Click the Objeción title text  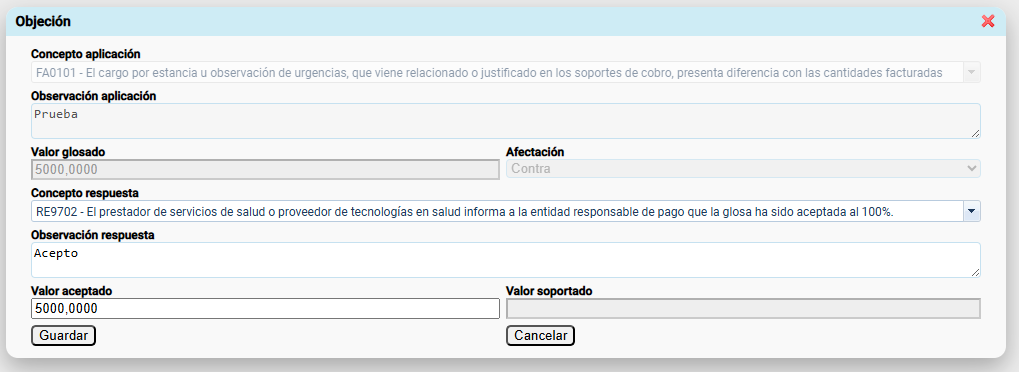click(43, 21)
